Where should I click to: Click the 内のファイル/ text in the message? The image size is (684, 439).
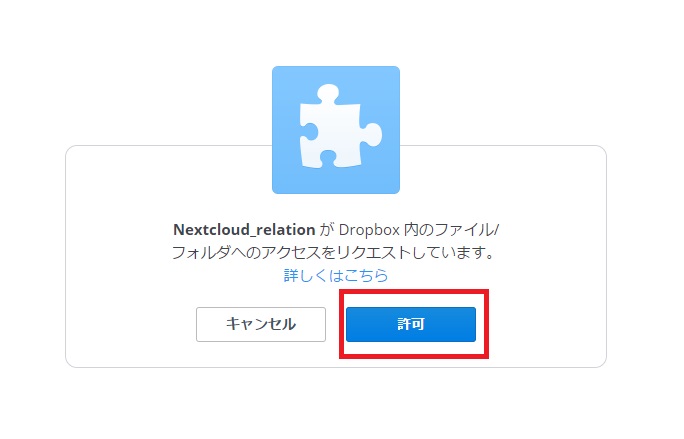[x=451, y=230]
